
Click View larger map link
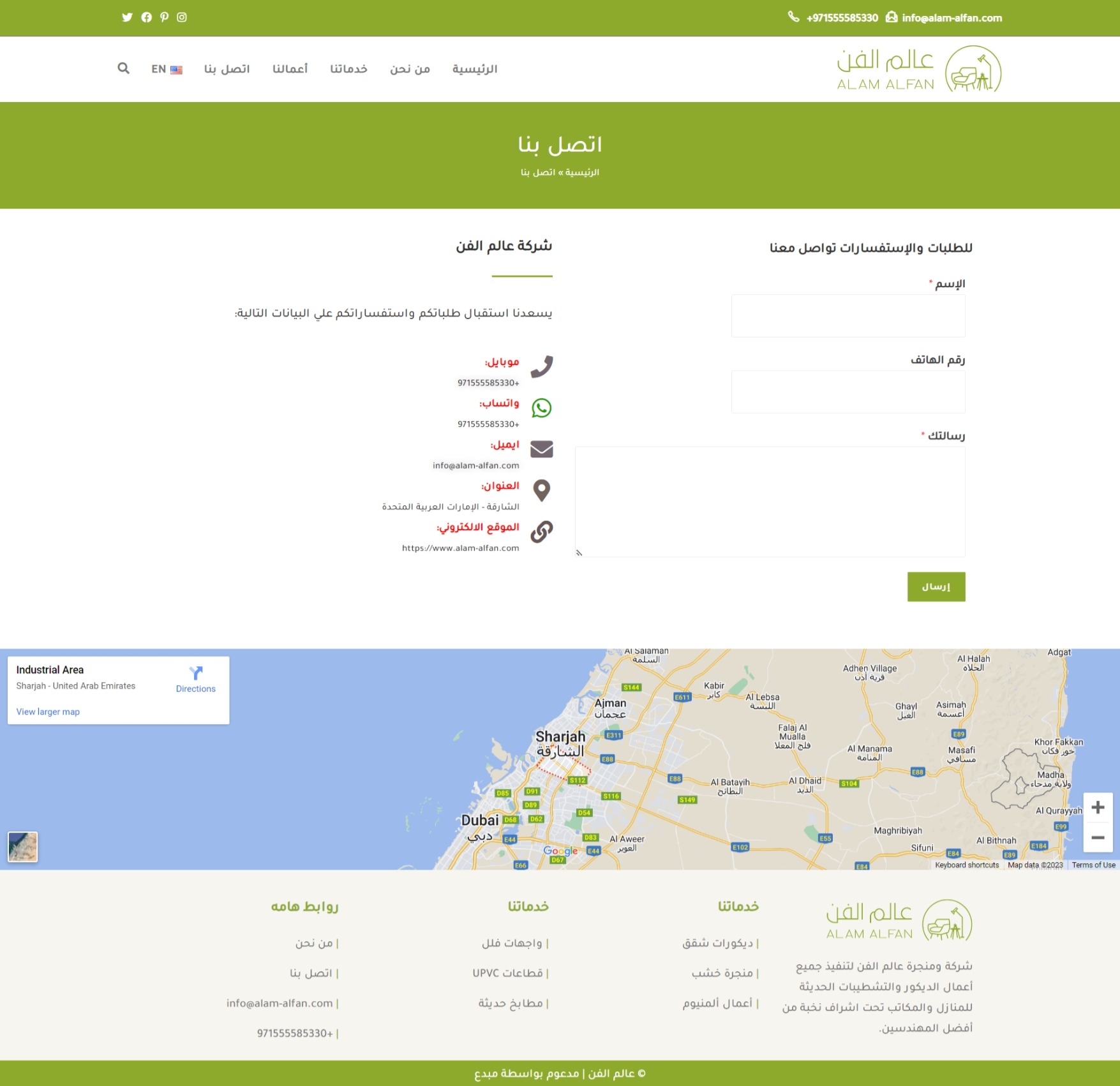(48, 711)
